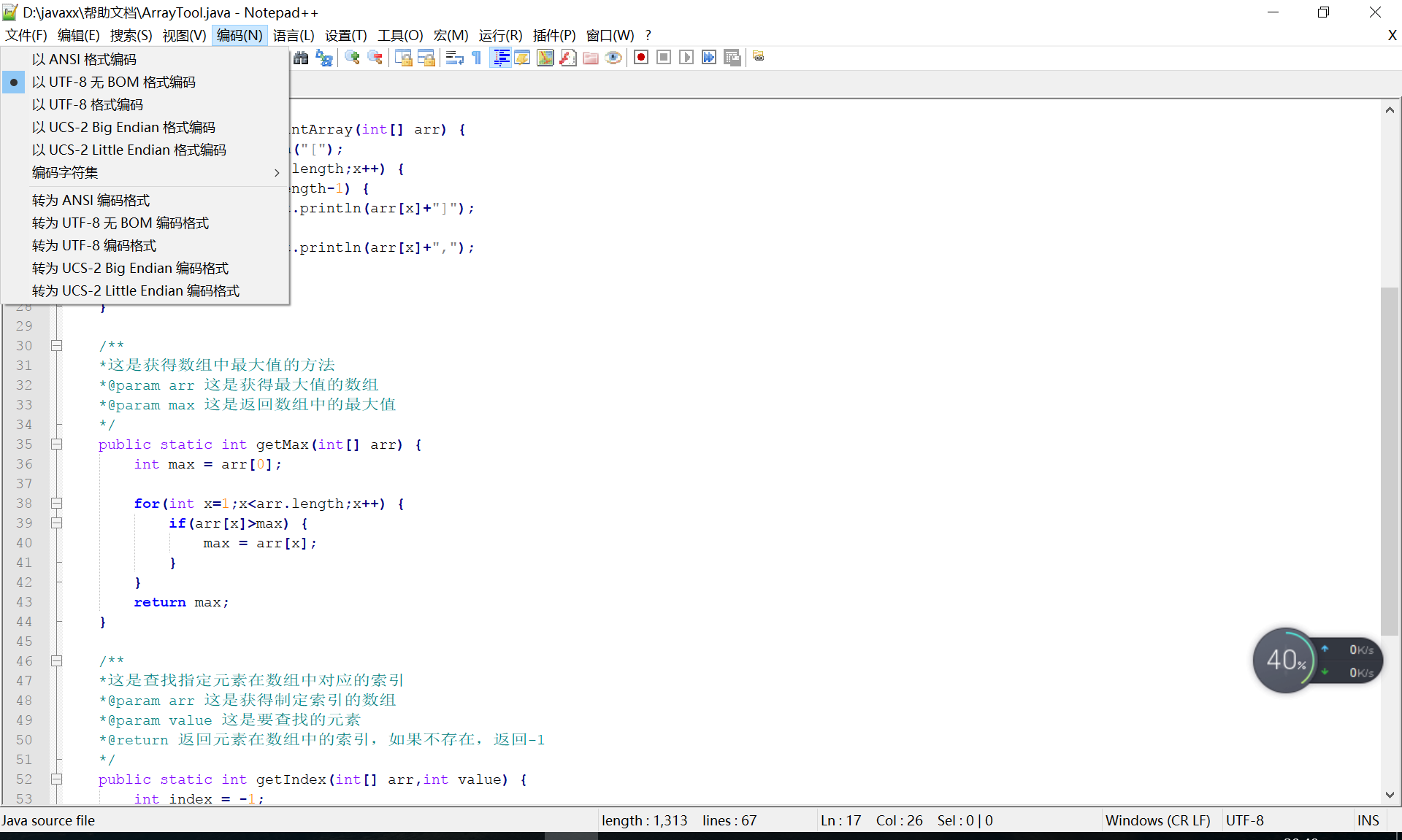Click the 40% memory accelerator floating widget

point(1285,660)
